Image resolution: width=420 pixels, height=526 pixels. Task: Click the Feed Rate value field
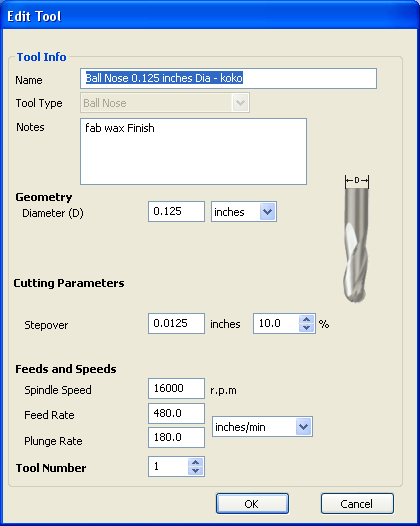(x=176, y=413)
